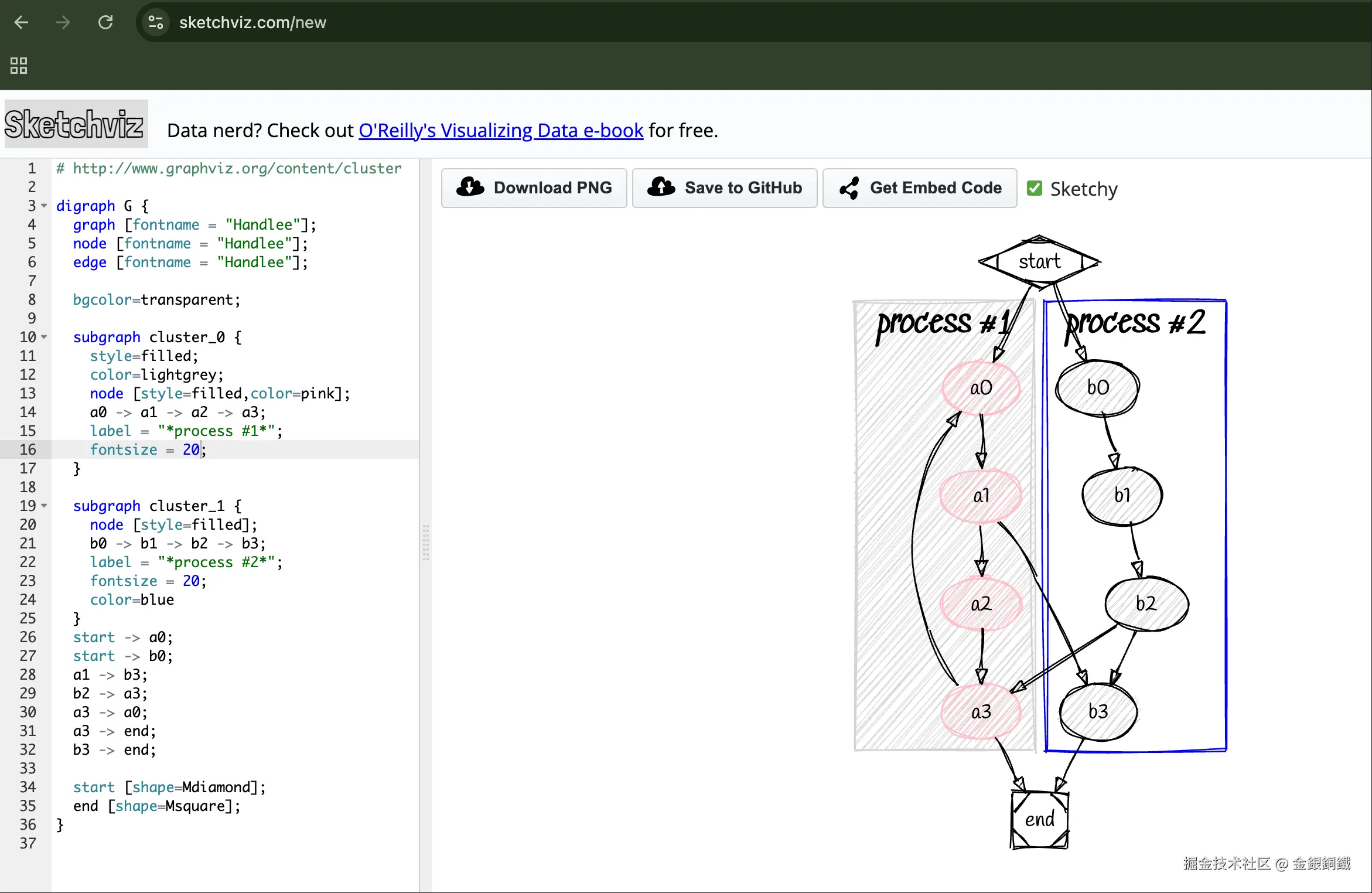Click the address bar URL sketchviz.com/new

tap(252, 22)
